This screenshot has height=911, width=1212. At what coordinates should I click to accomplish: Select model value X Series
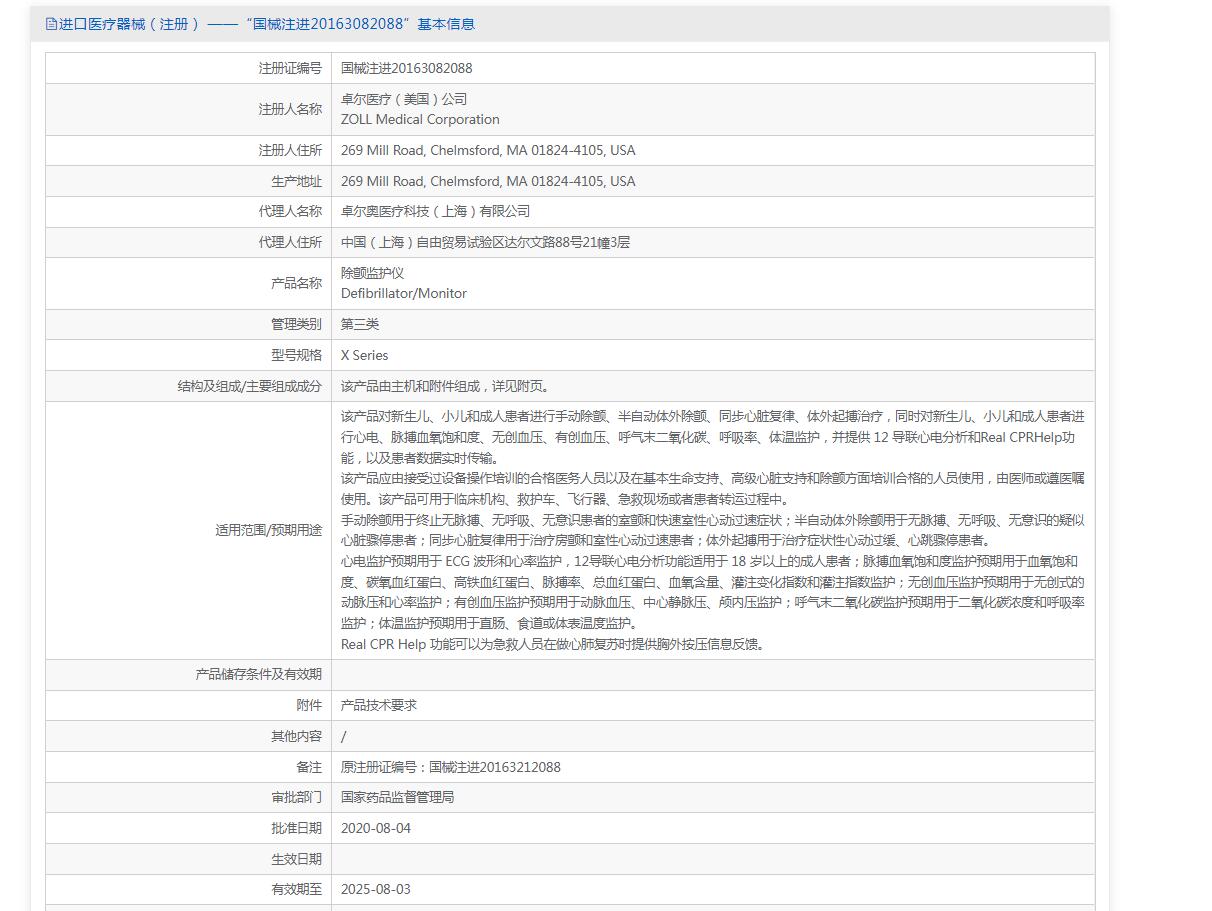(364, 355)
